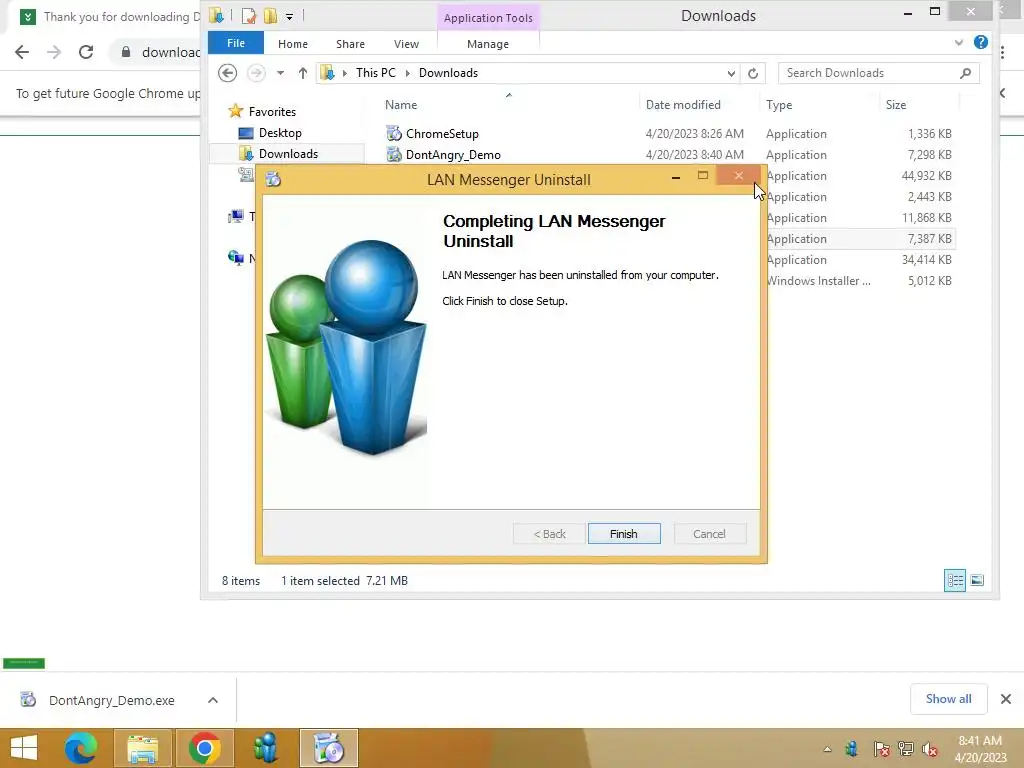The image size is (1024, 768).
Task: Sort files by Type column
Action: pyautogui.click(x=778, y=104)
